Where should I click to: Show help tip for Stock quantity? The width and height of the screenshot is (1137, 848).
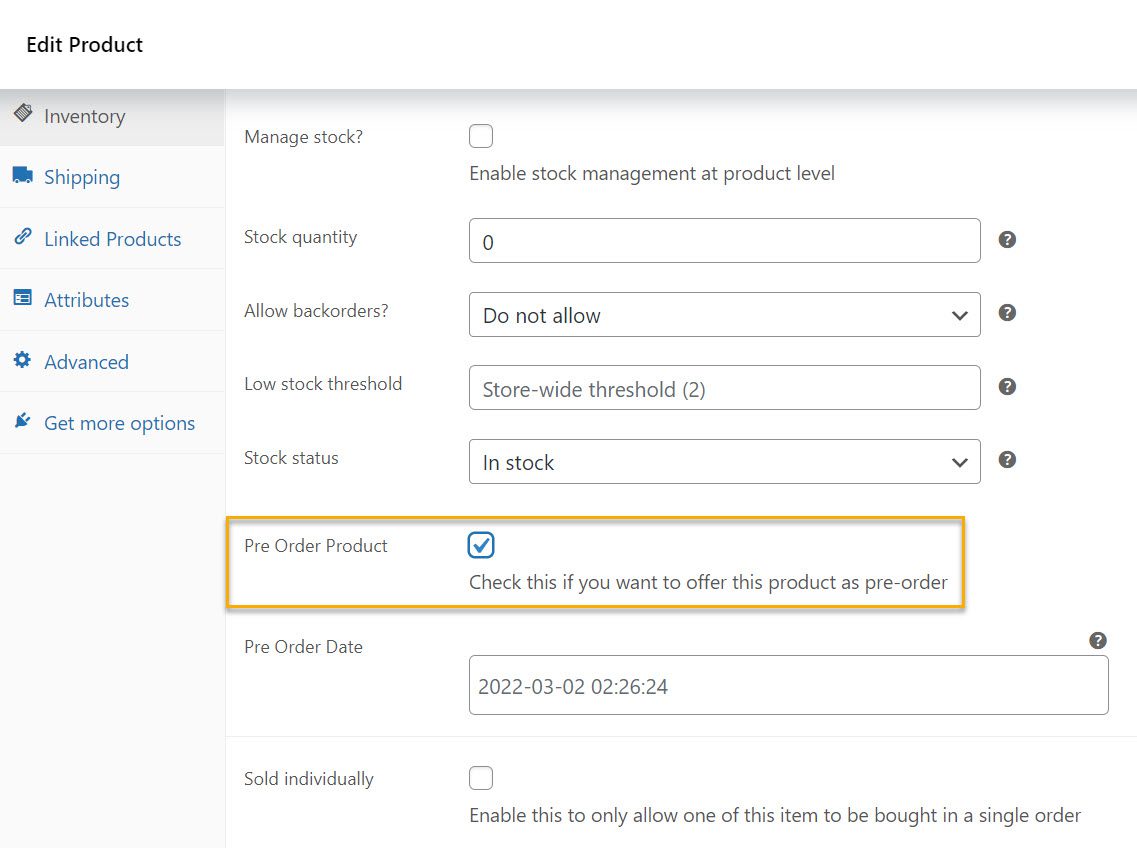(x=1007, y=239)
